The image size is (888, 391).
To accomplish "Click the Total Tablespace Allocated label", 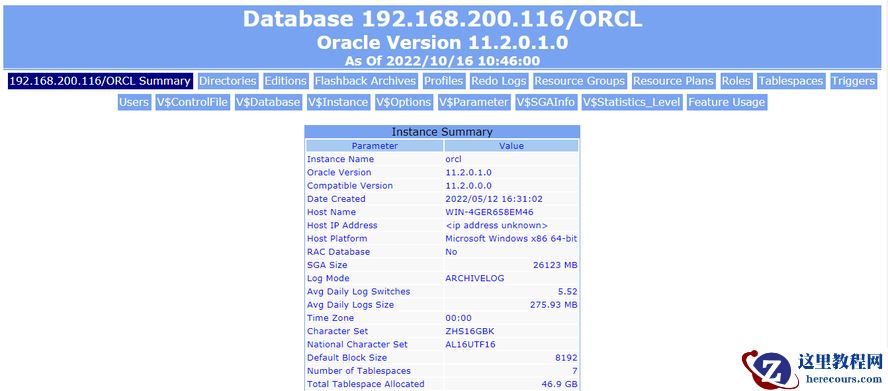I will [366, 384].
